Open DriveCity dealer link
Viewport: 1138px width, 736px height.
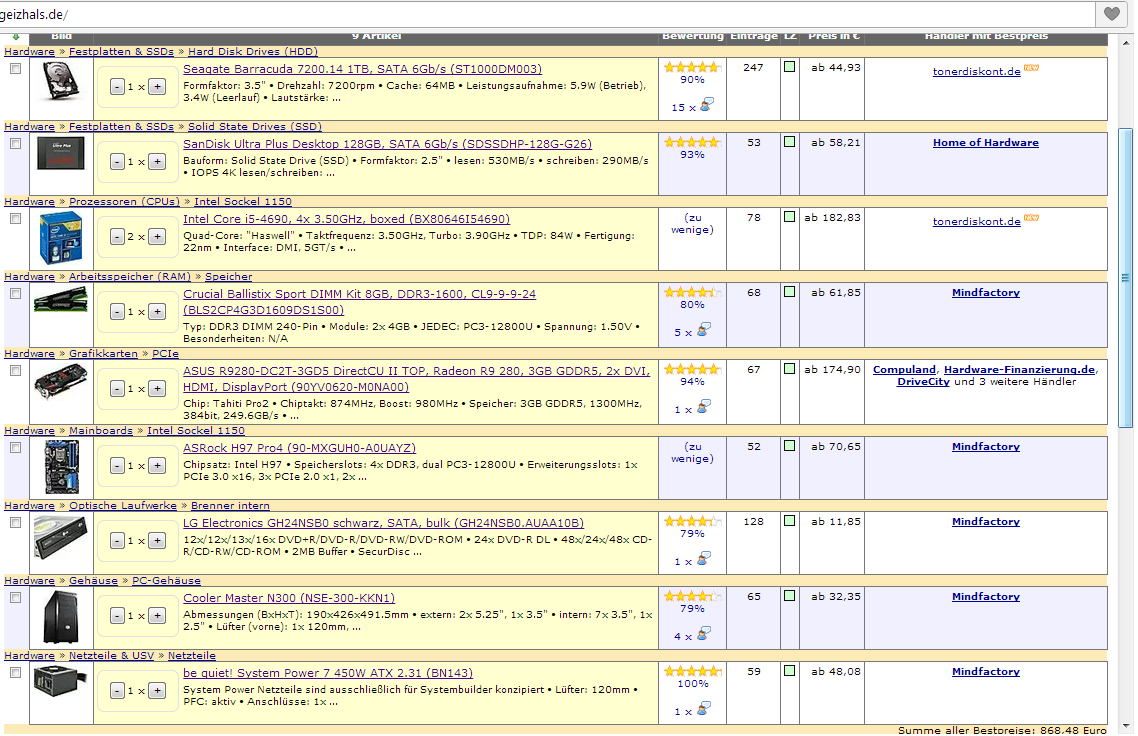tap(923, 382)
